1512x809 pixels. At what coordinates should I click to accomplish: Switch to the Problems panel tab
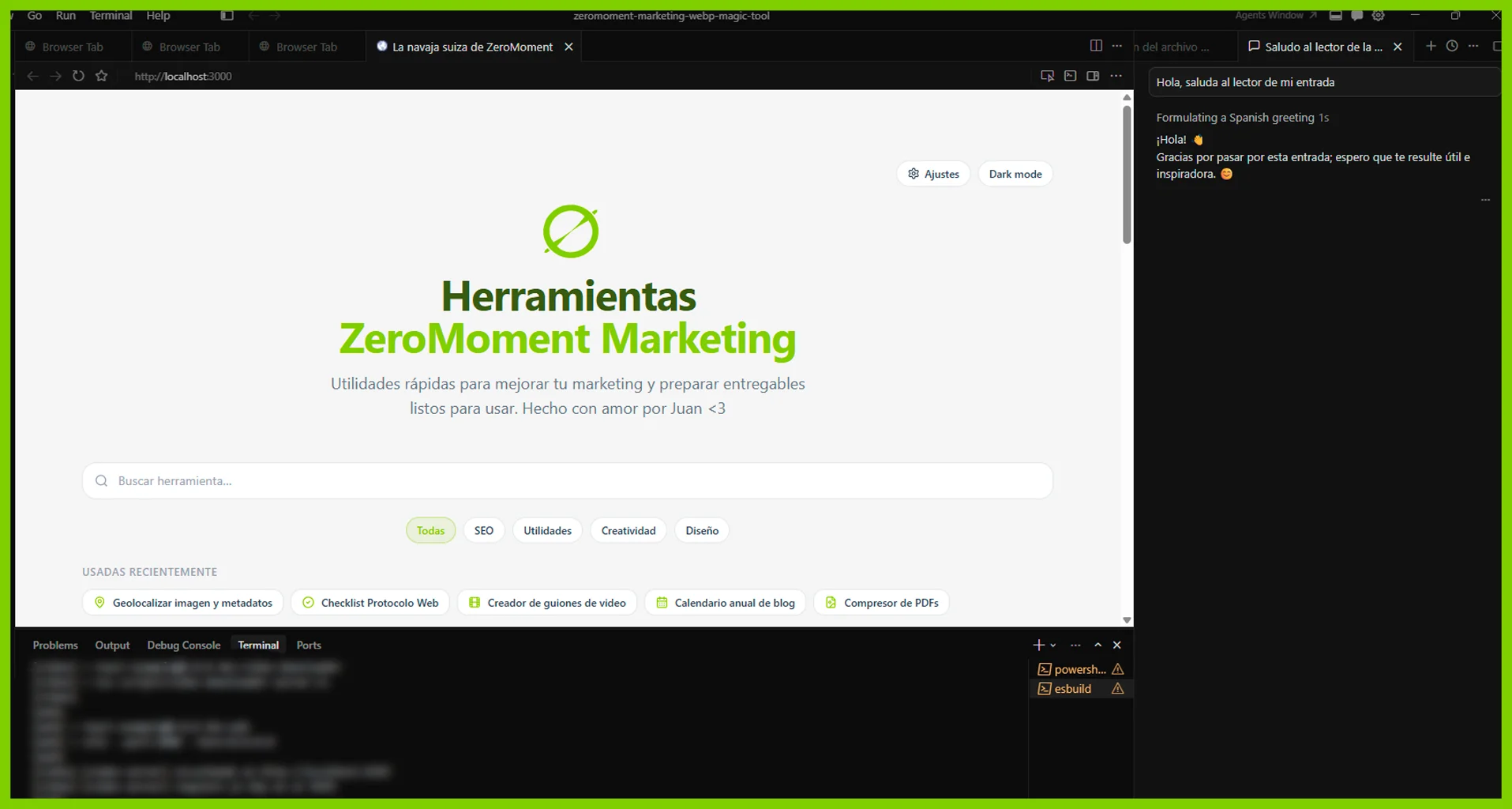point(55,645)
